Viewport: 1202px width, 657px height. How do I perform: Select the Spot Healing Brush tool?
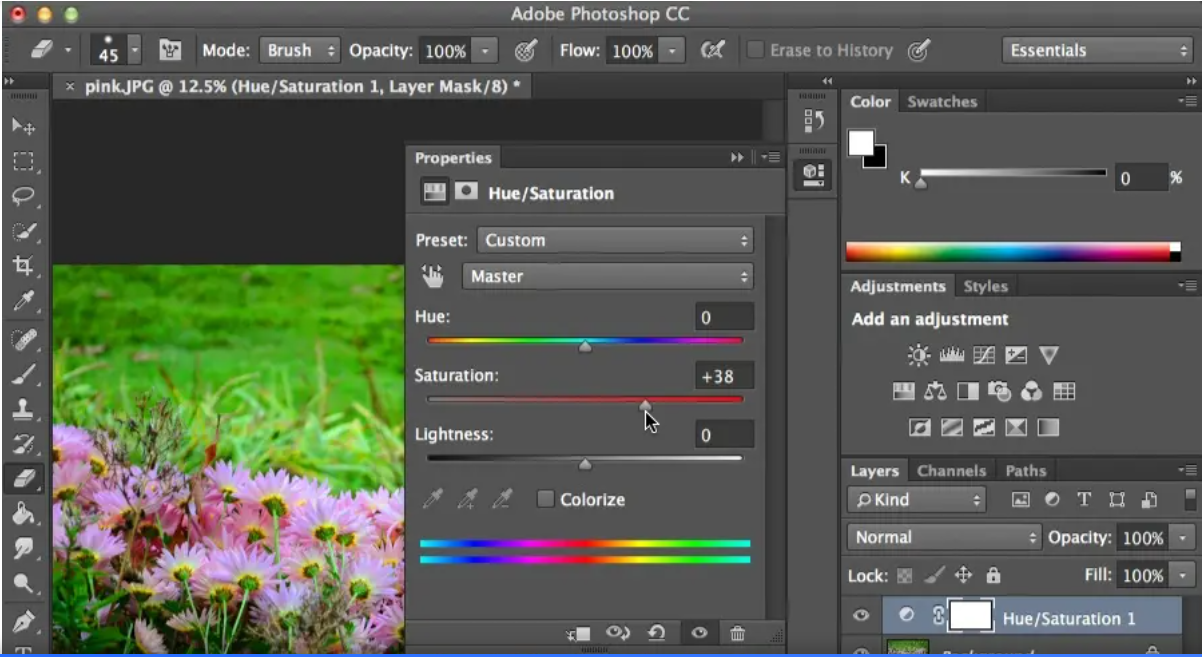tap(23, 340)
